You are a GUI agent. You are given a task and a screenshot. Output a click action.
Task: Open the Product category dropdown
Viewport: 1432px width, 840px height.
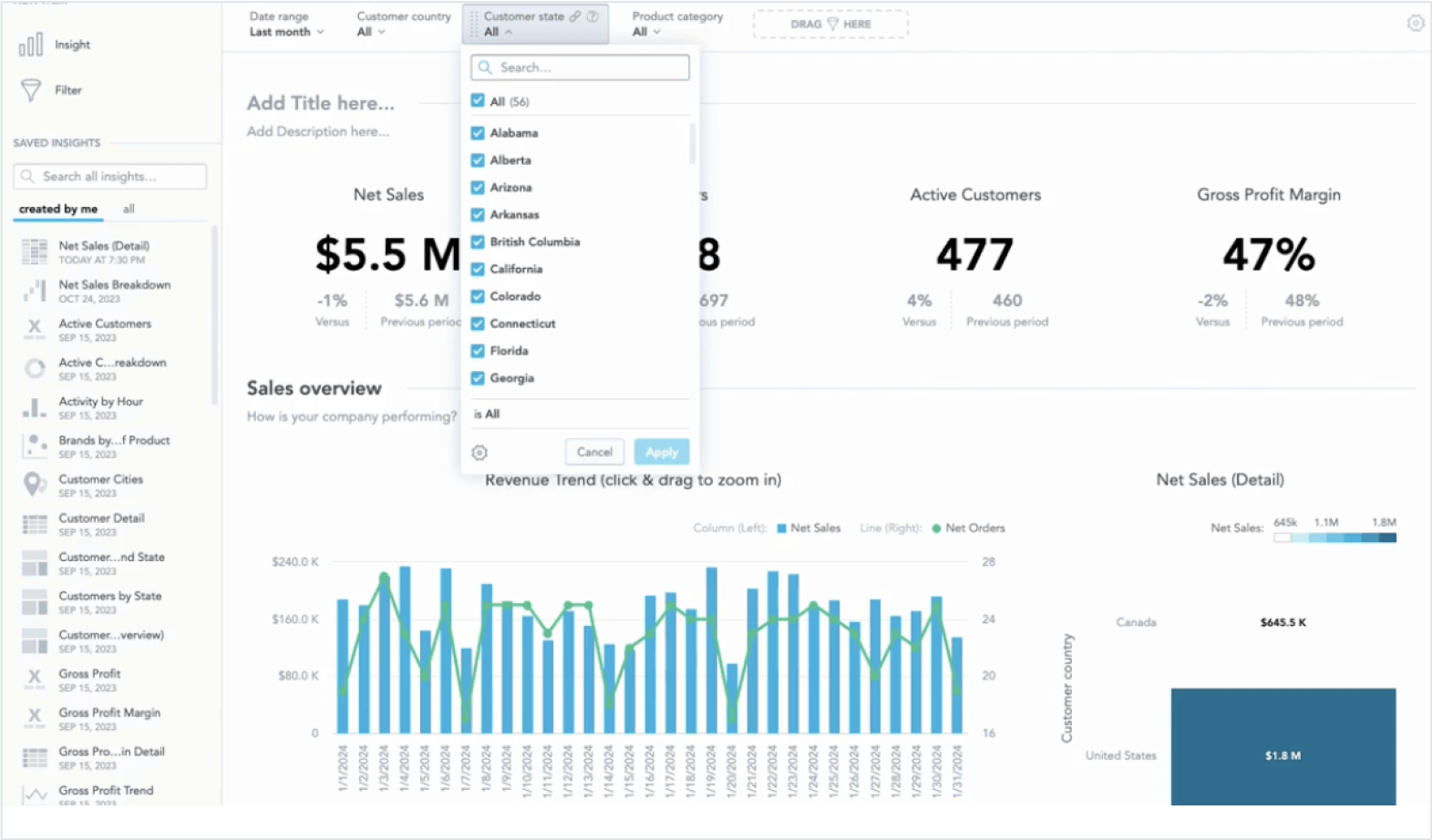677,25
